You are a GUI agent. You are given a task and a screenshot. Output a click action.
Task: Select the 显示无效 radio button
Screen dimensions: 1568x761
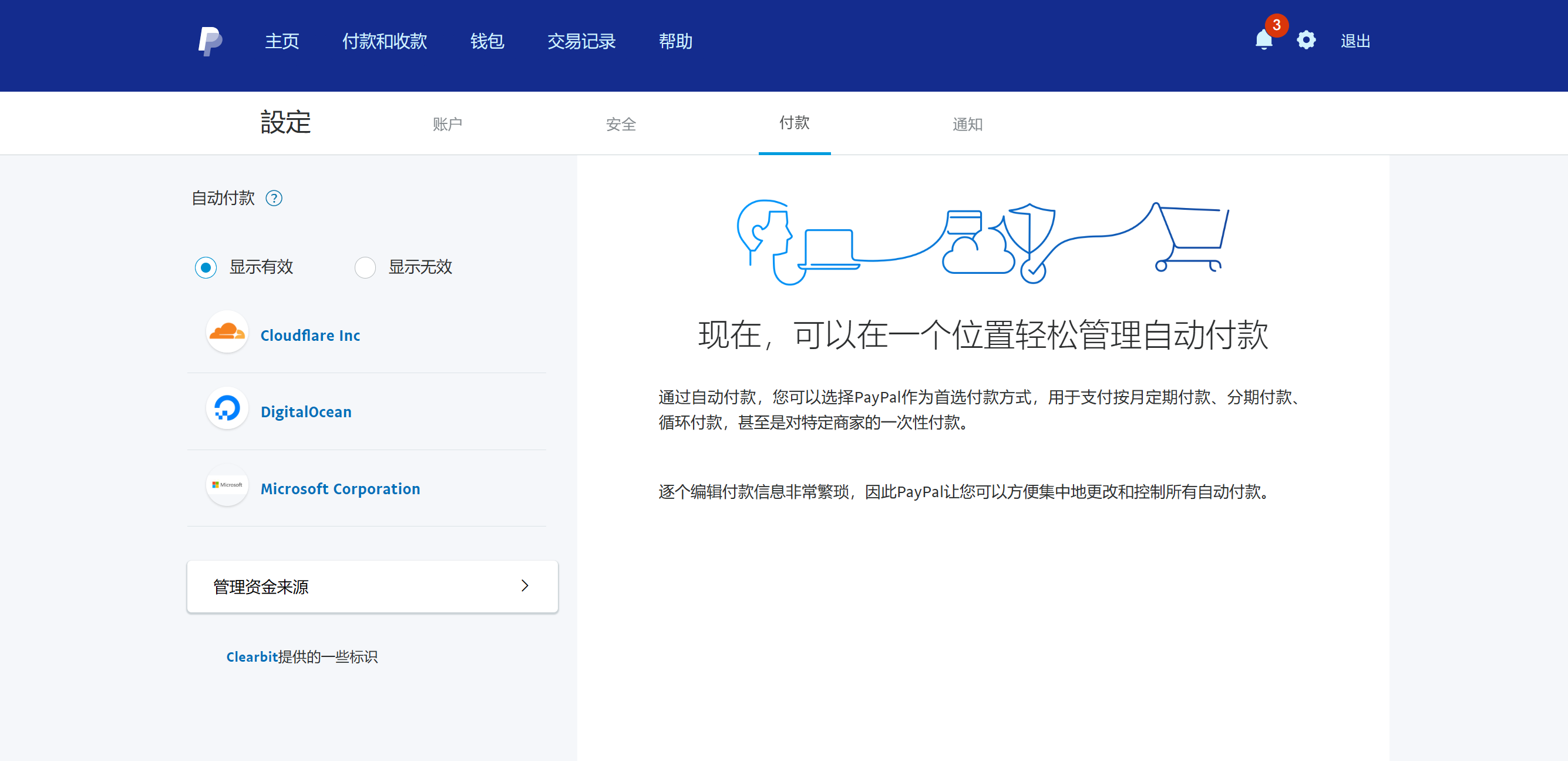[365, 267]
